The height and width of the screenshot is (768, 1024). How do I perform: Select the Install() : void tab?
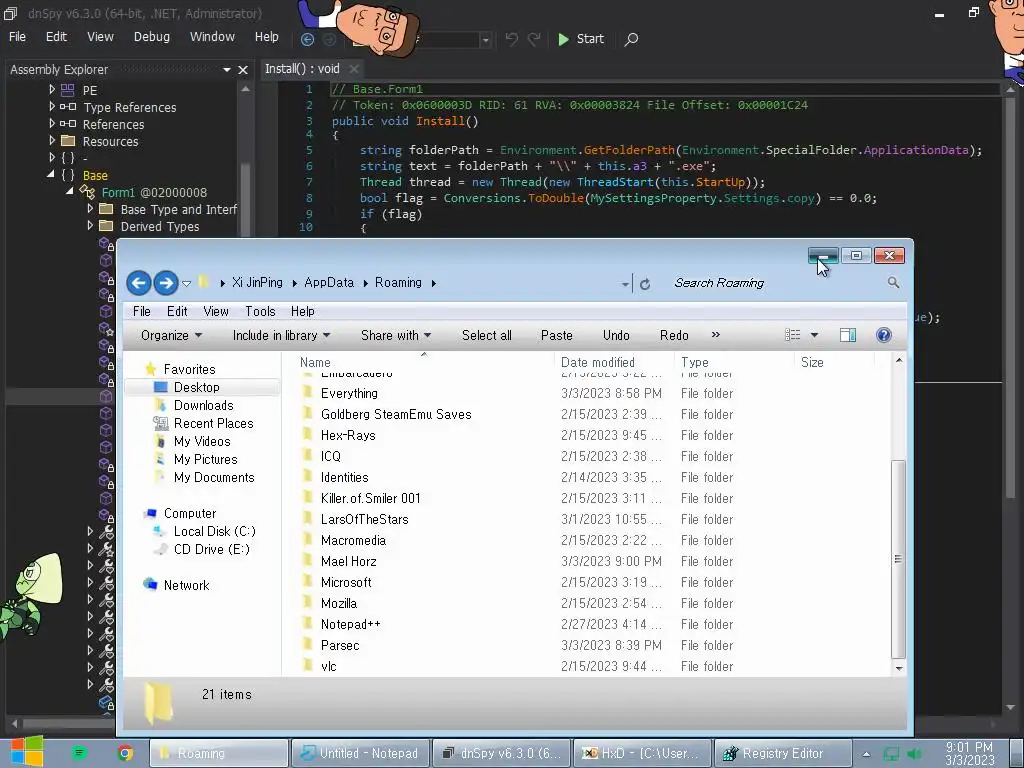click(x=302, y=69)
